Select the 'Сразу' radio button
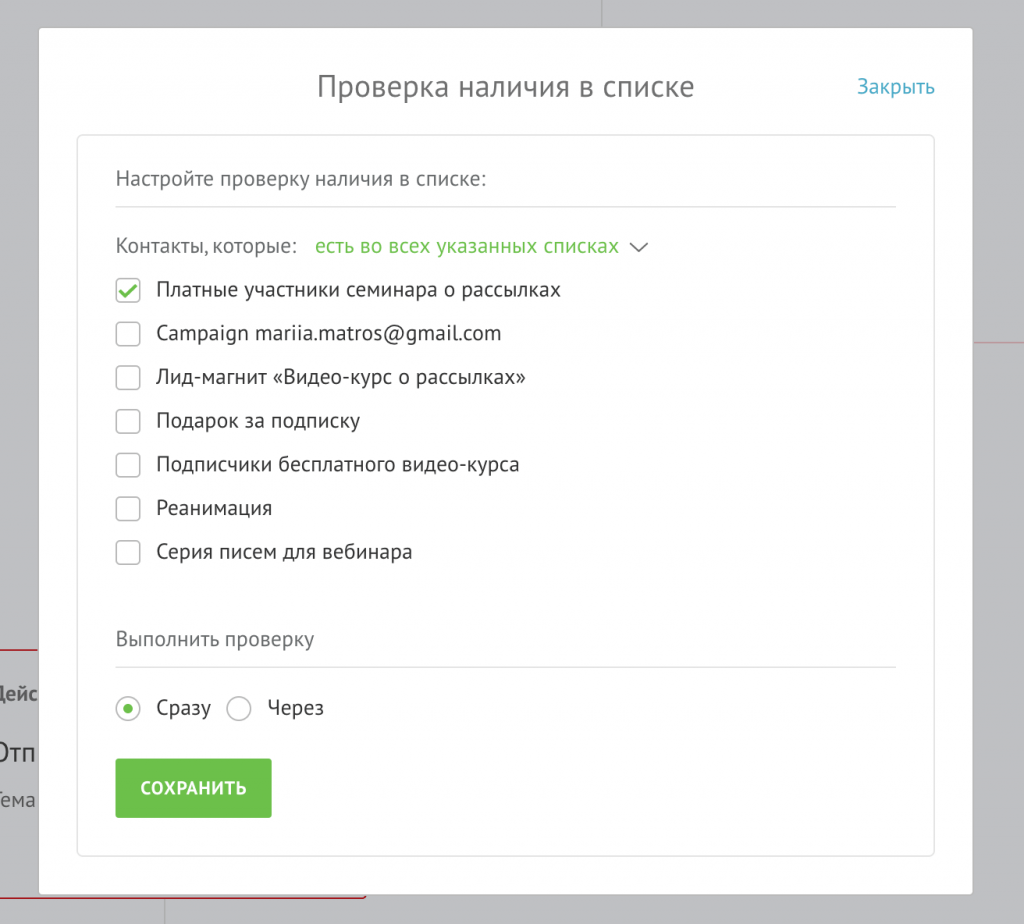This screenshot has height=924, width=1024. (128, 709)
